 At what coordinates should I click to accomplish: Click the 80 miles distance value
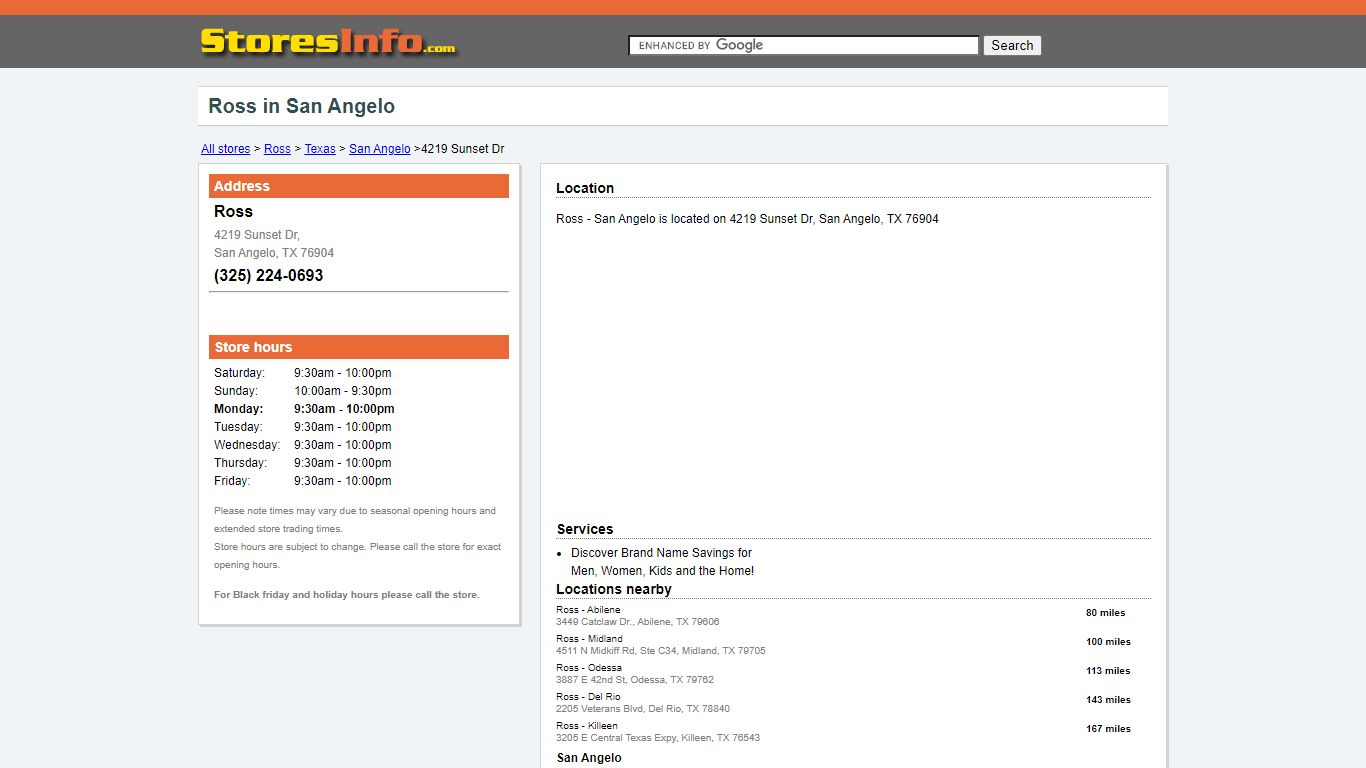tap(1105, 613)
